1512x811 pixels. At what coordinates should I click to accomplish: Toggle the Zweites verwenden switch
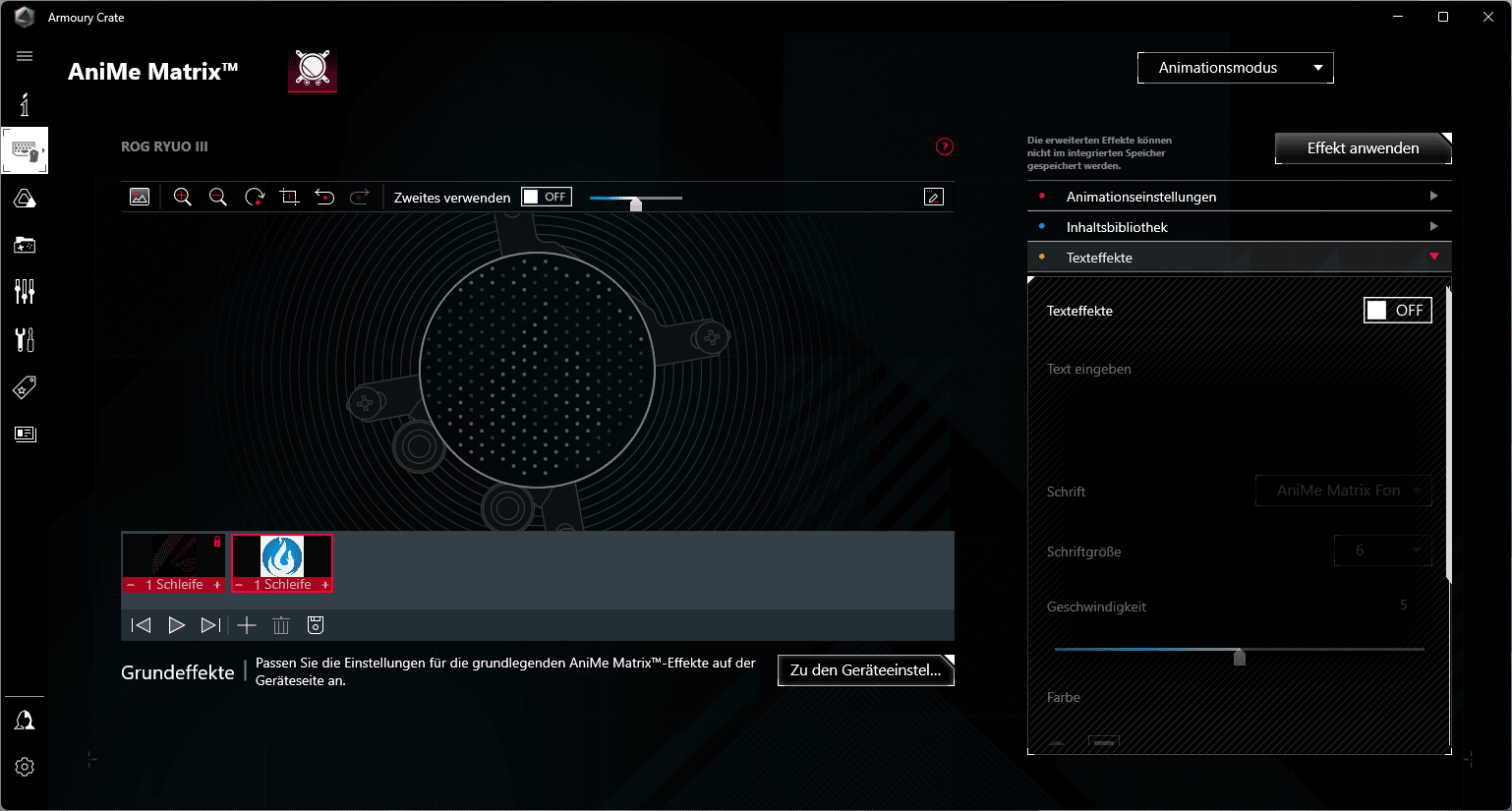click(546, 197)
